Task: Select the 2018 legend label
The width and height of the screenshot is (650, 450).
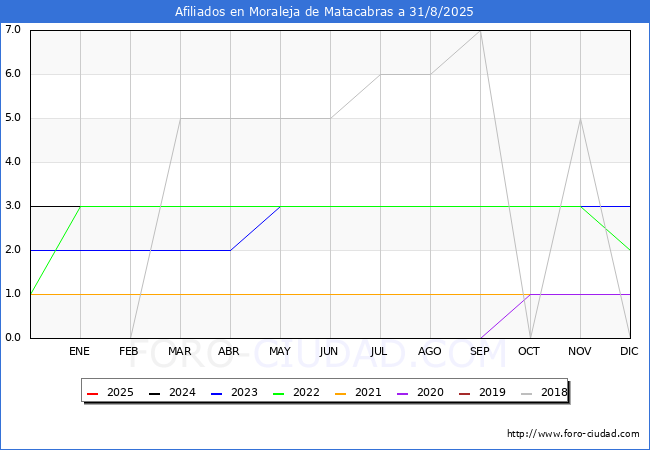Action: coord(554,392)
